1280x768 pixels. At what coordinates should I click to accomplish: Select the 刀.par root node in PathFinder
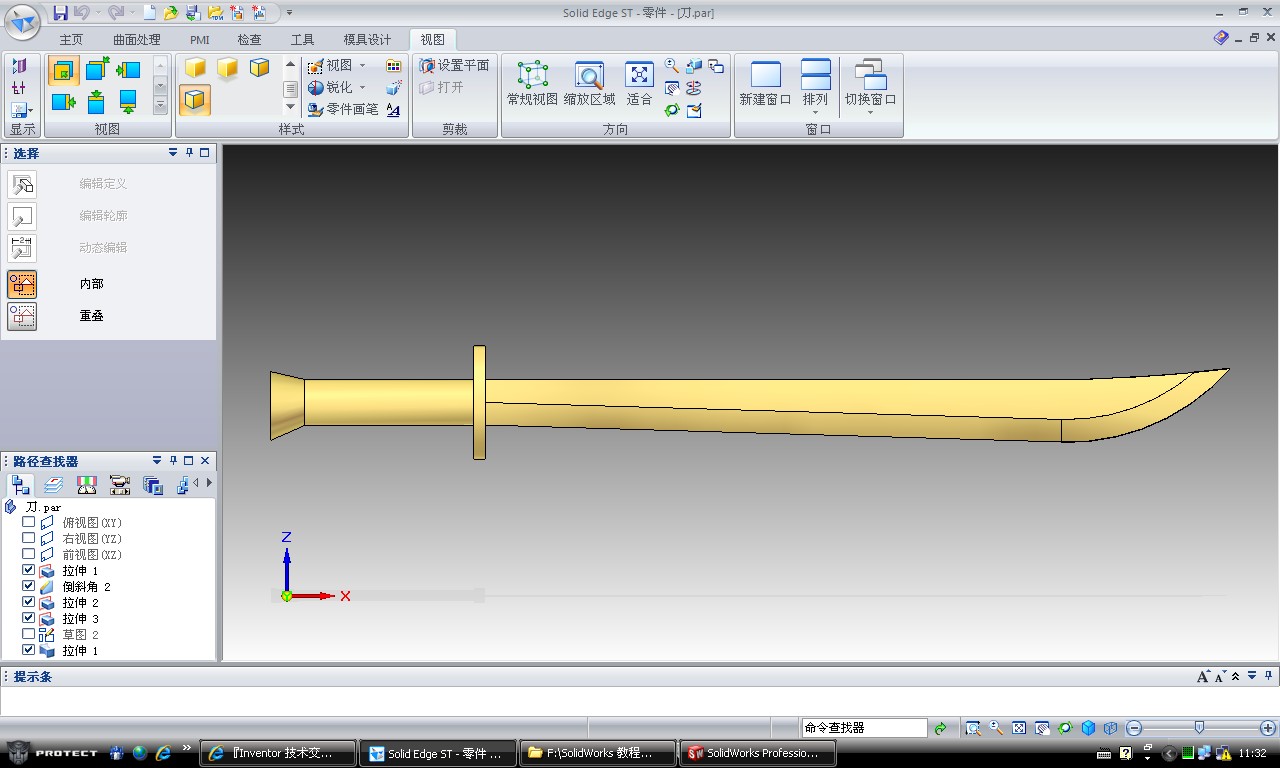[43, 507]
